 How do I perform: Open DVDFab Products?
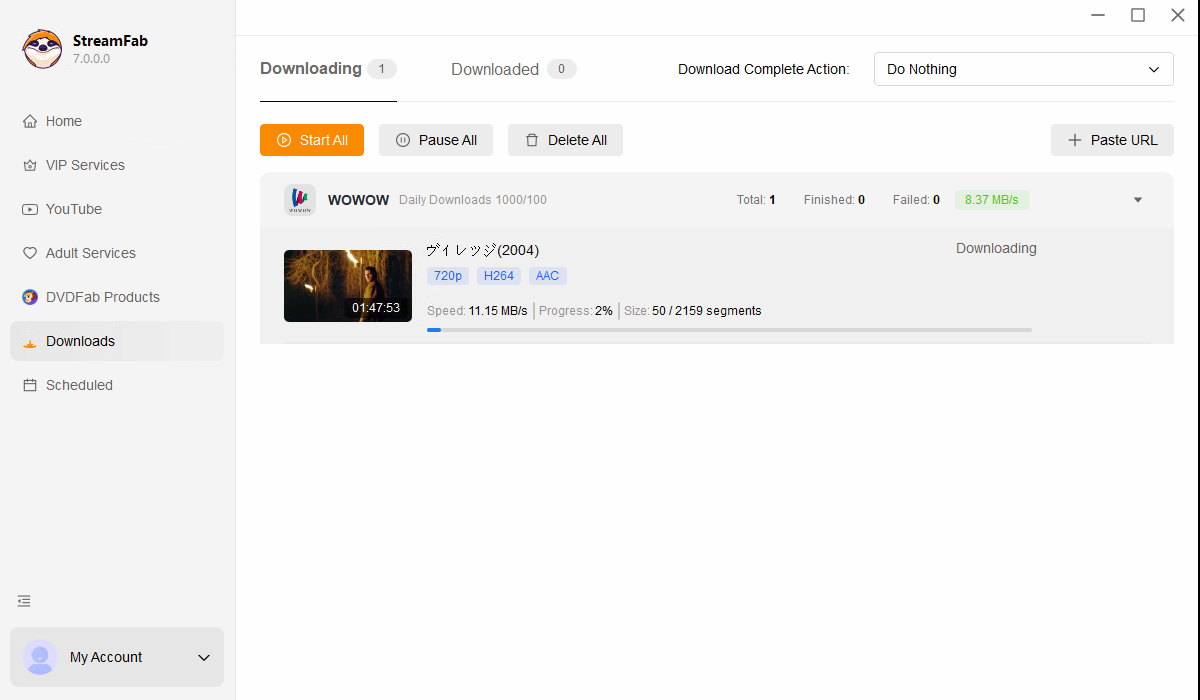[102, 297]
